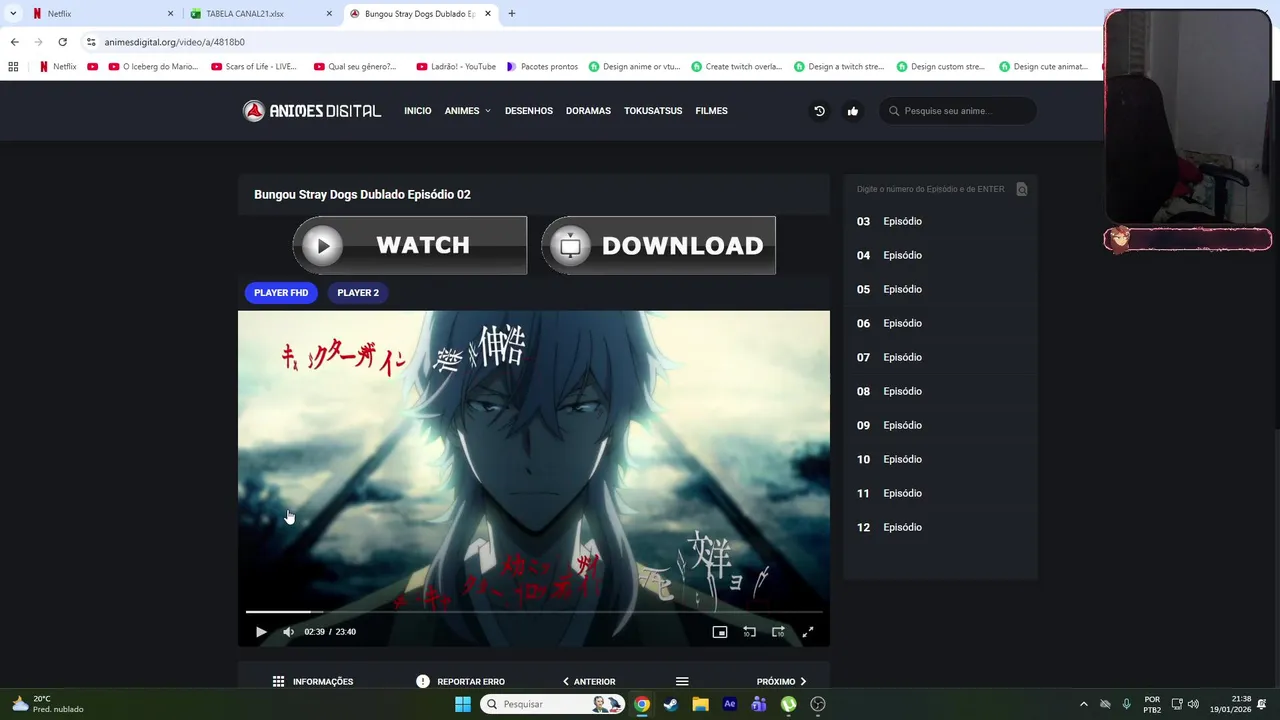This screenshot has height=720, width=1280.
Task: Click the episode number search icon
Action: (x=1021, y=189)
